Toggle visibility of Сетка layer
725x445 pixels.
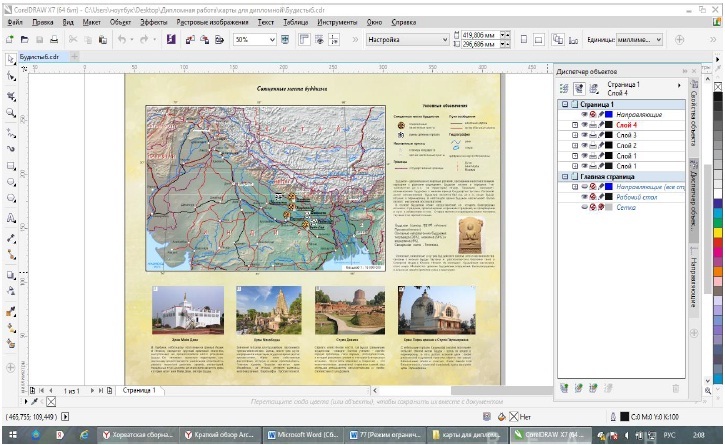point(585,208)
